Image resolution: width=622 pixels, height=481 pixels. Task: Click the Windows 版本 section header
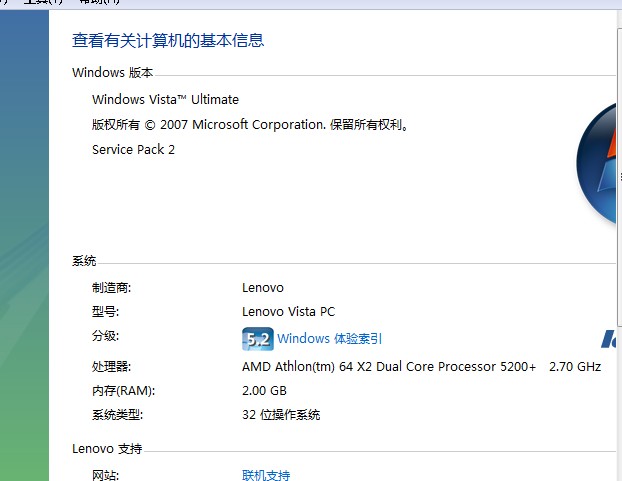click(x=112, y=73)
